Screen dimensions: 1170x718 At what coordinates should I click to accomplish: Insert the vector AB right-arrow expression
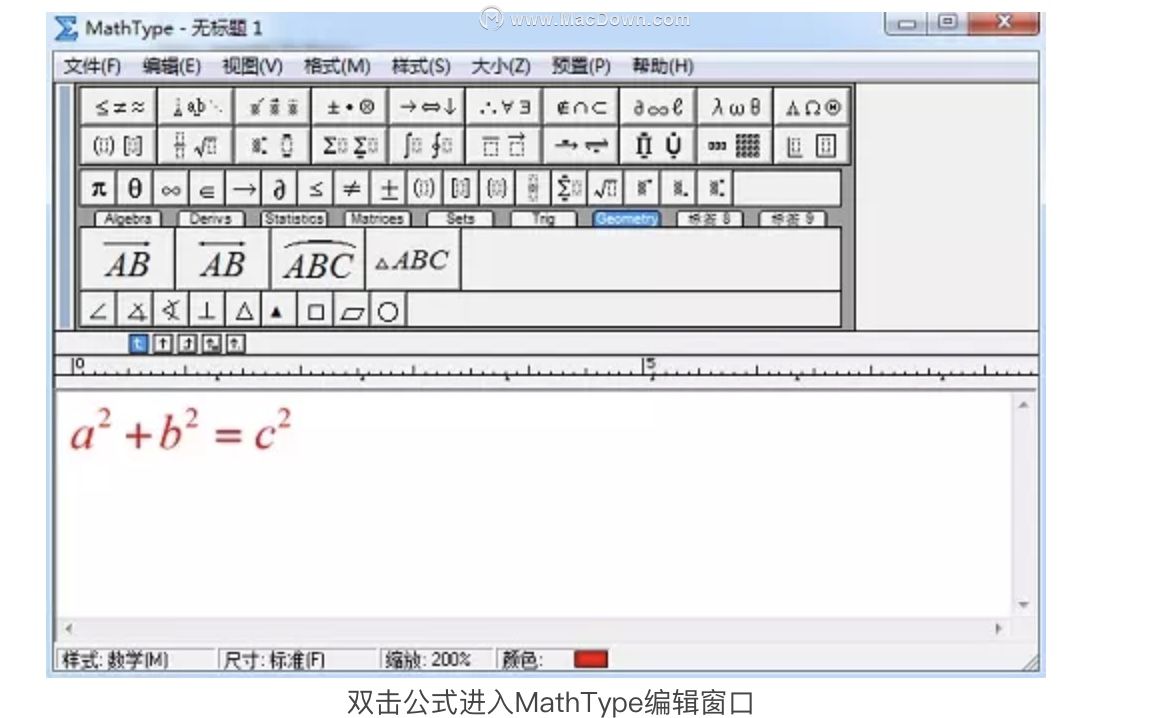pos(127,259)
